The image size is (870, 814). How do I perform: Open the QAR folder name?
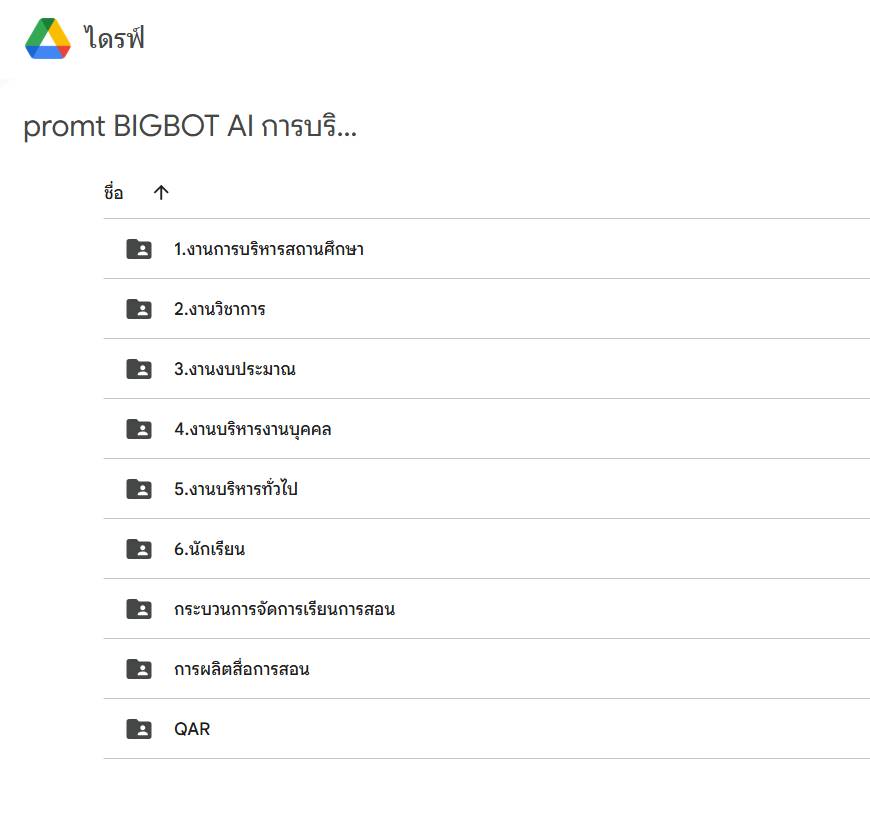click(192, 729)
